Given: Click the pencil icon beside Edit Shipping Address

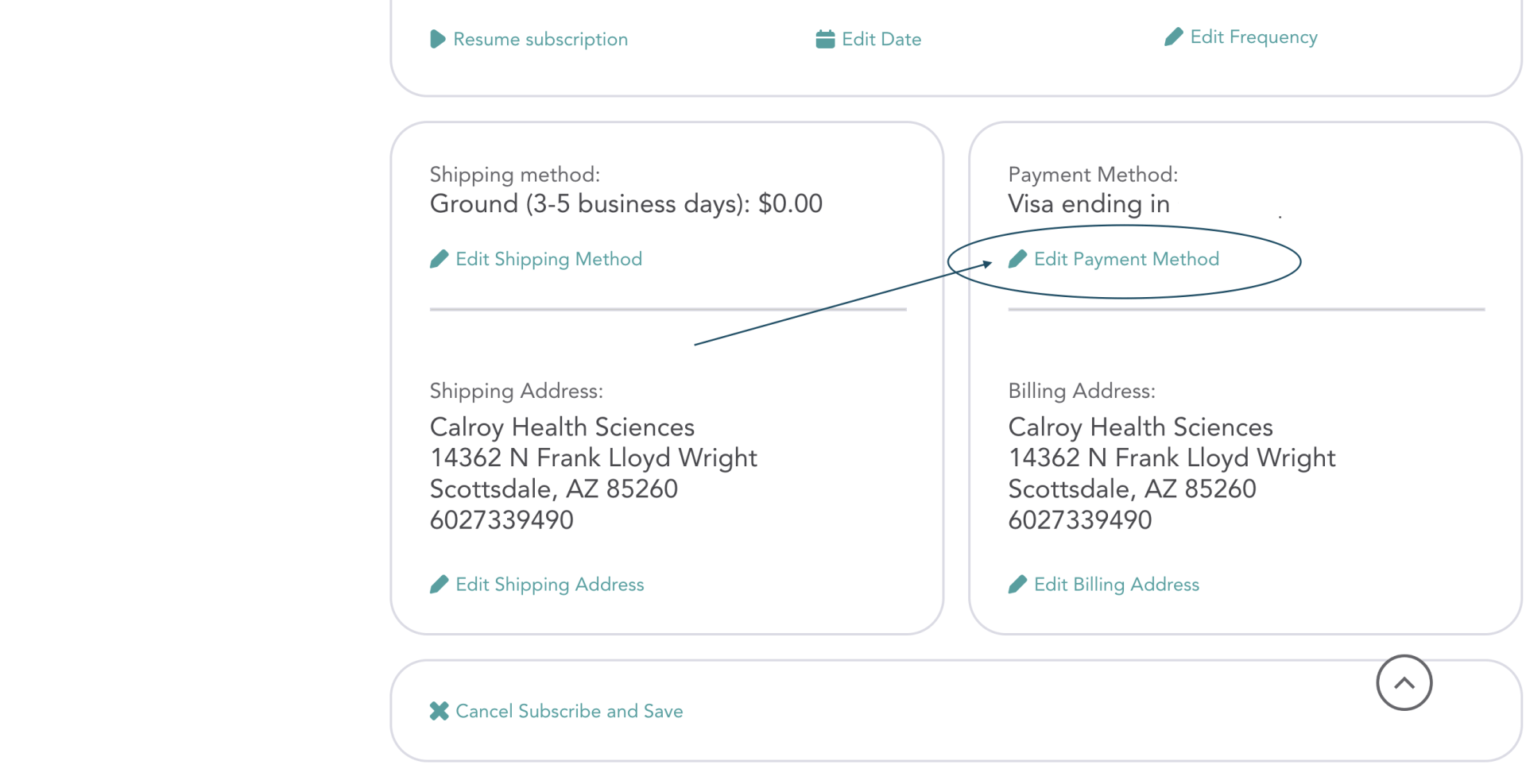Looking at the screenshot, I should click(439, 585).
